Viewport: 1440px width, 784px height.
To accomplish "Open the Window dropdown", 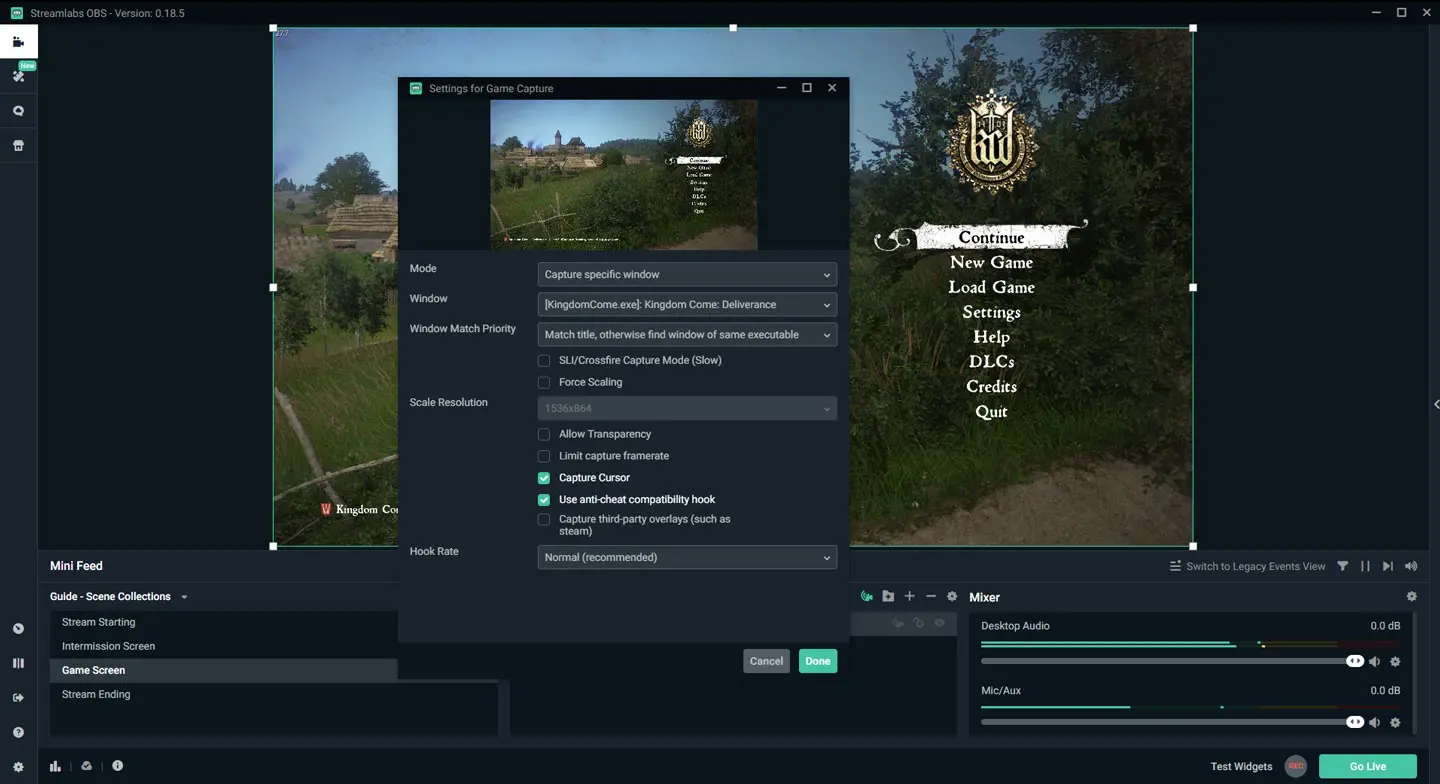I will (x=687, y=304).
